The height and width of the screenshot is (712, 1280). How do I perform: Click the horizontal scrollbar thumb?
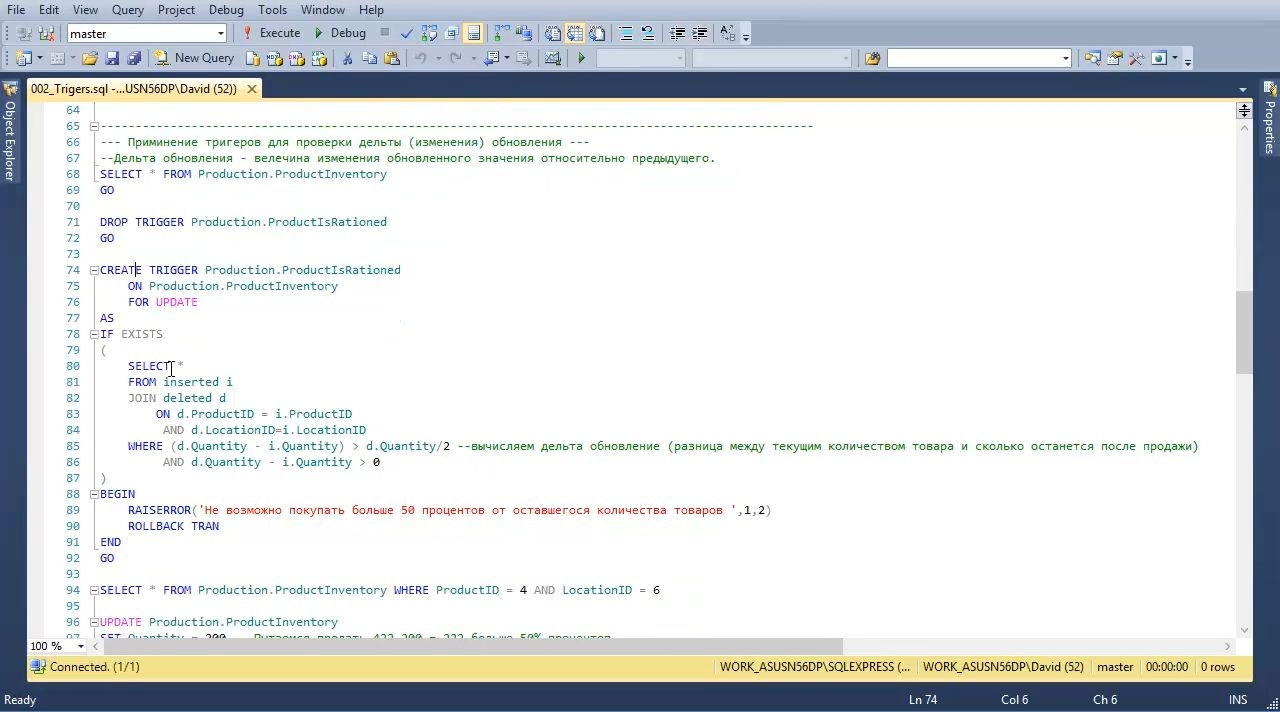(x=475, y=646)
